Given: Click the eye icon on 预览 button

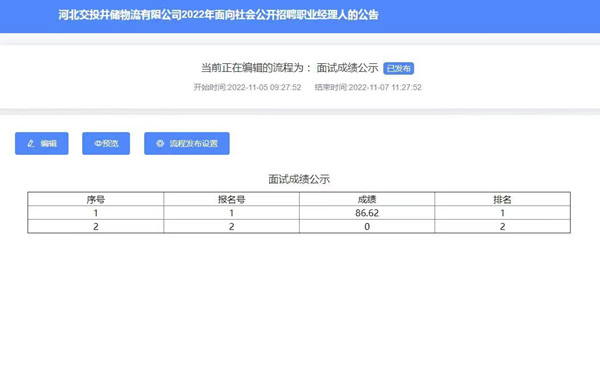Looking at the screenshot, I should [98, 143].
